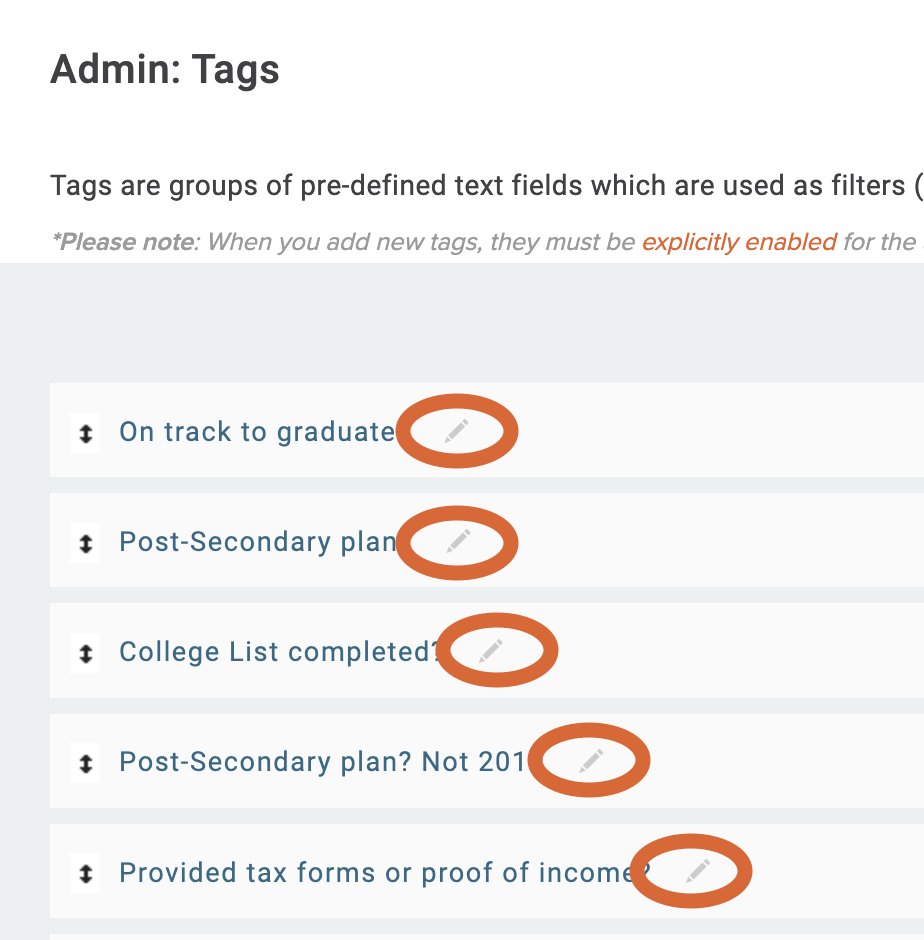The width and height of the screenshot is (924, 940).
Task: Open 'Provided tax forms or proof of income?' group
Action: click(x=375, y=872)
